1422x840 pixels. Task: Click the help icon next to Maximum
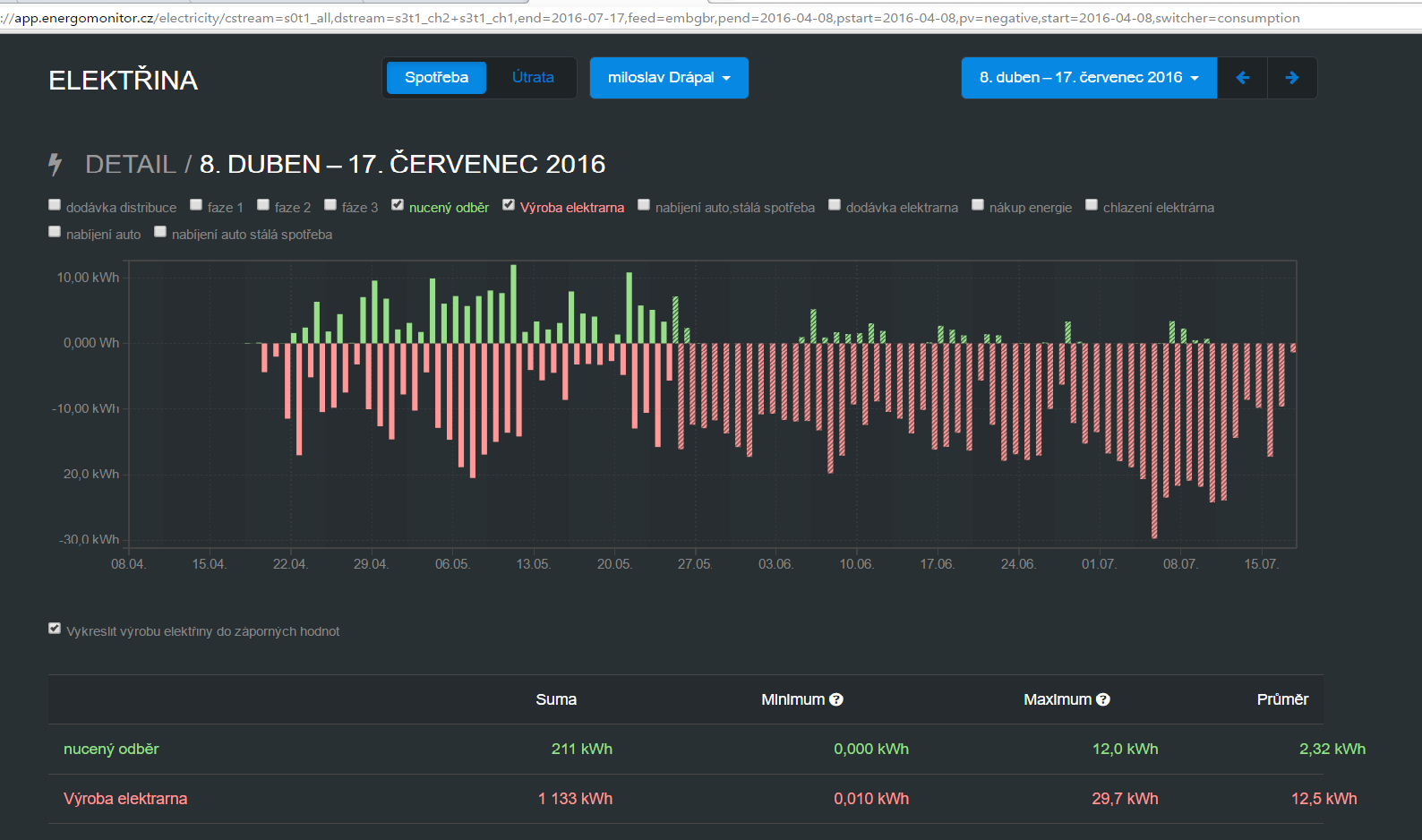pos(1103,699)
